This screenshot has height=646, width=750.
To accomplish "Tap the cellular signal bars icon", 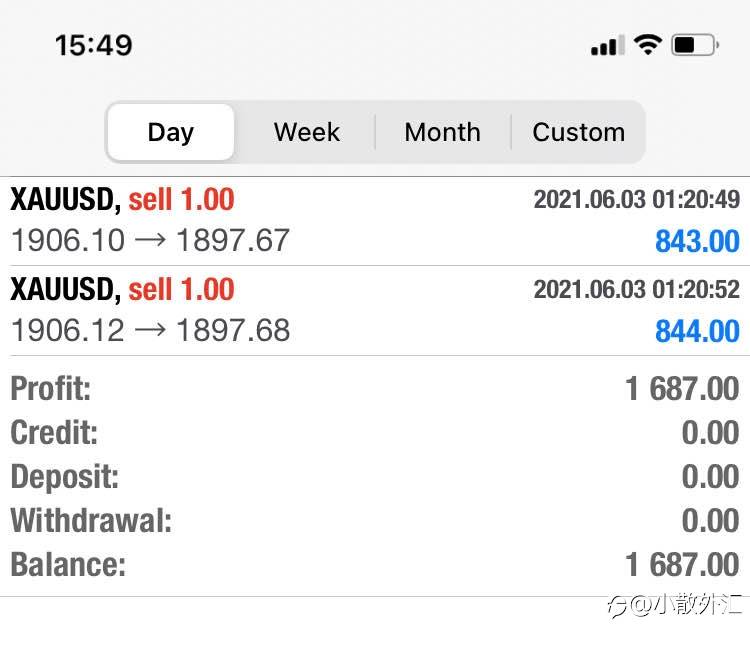I will click(607, 46).
